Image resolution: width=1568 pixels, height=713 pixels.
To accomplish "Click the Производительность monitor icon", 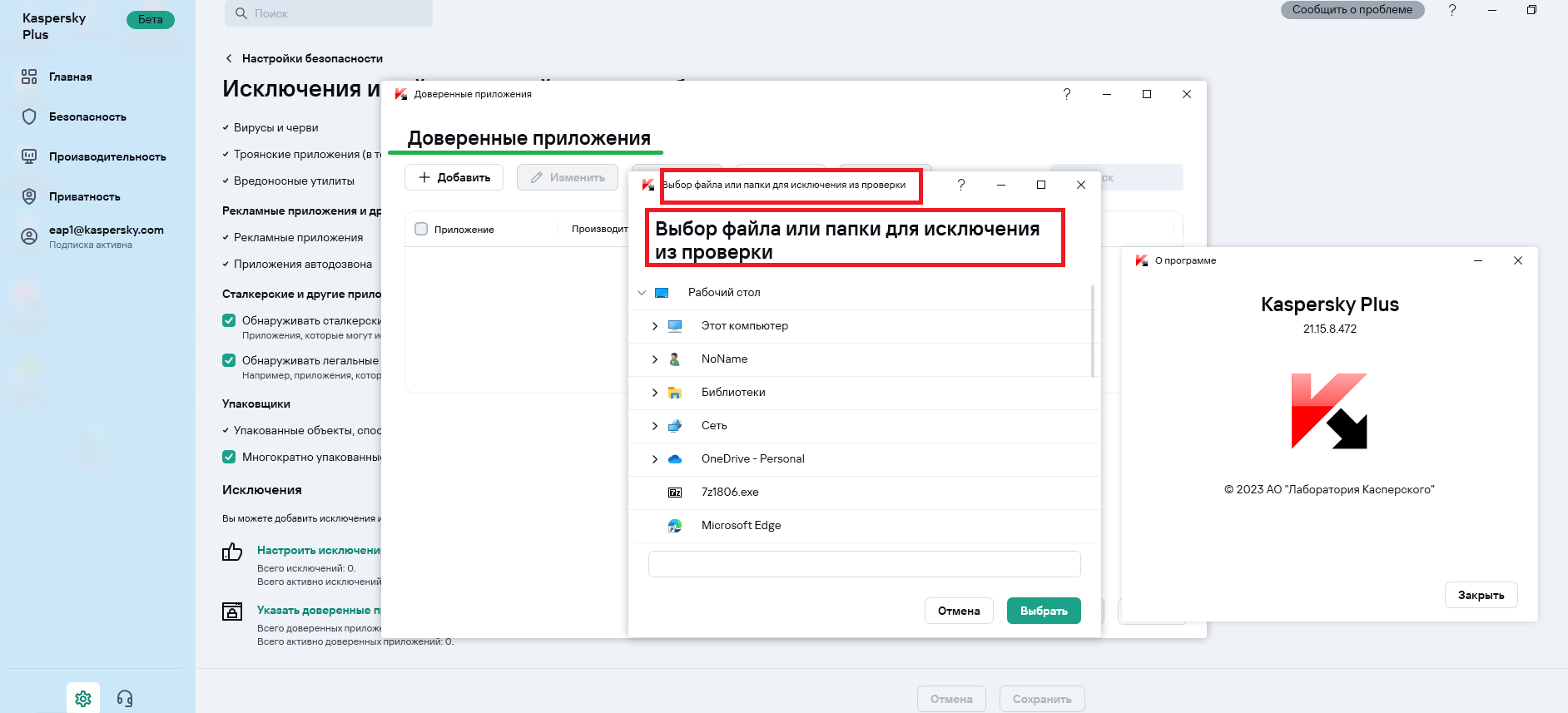I will (x=29, y=156).
